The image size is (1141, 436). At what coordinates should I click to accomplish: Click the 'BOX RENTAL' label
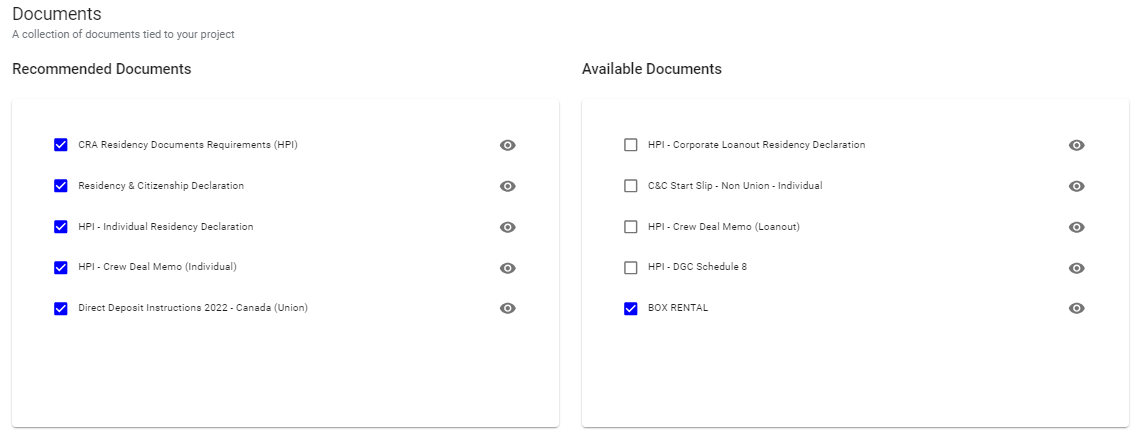coord(678,308)
